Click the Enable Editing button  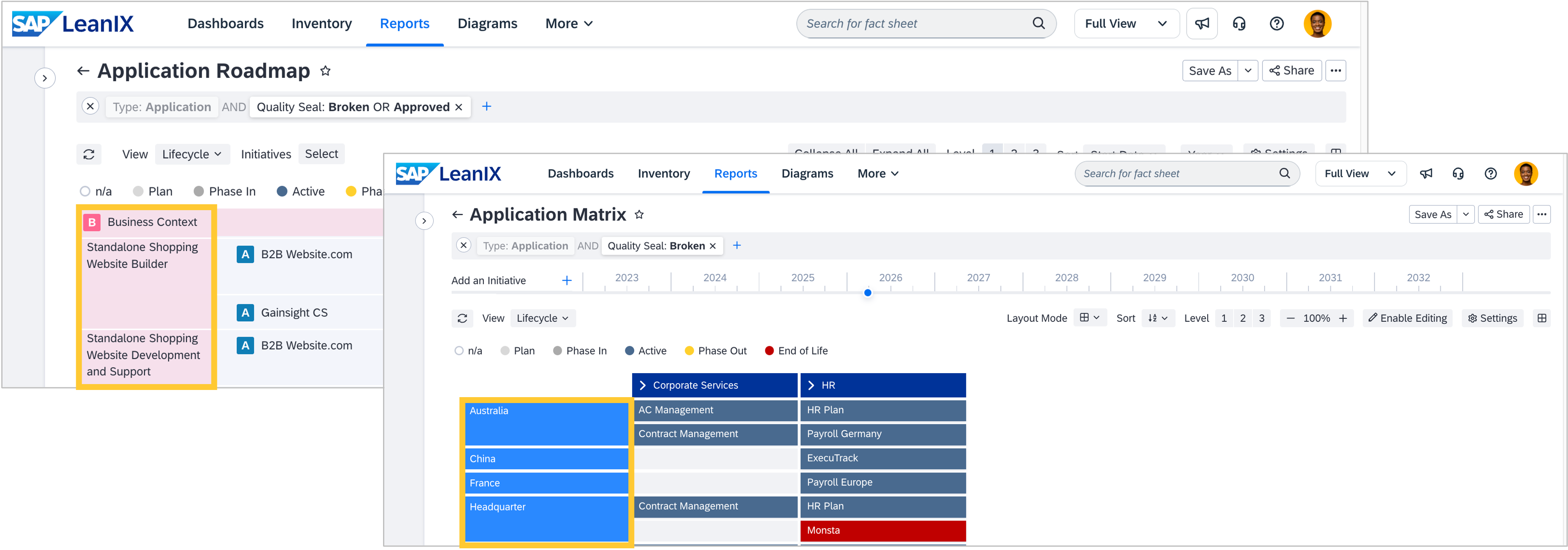click(1407, 318)
